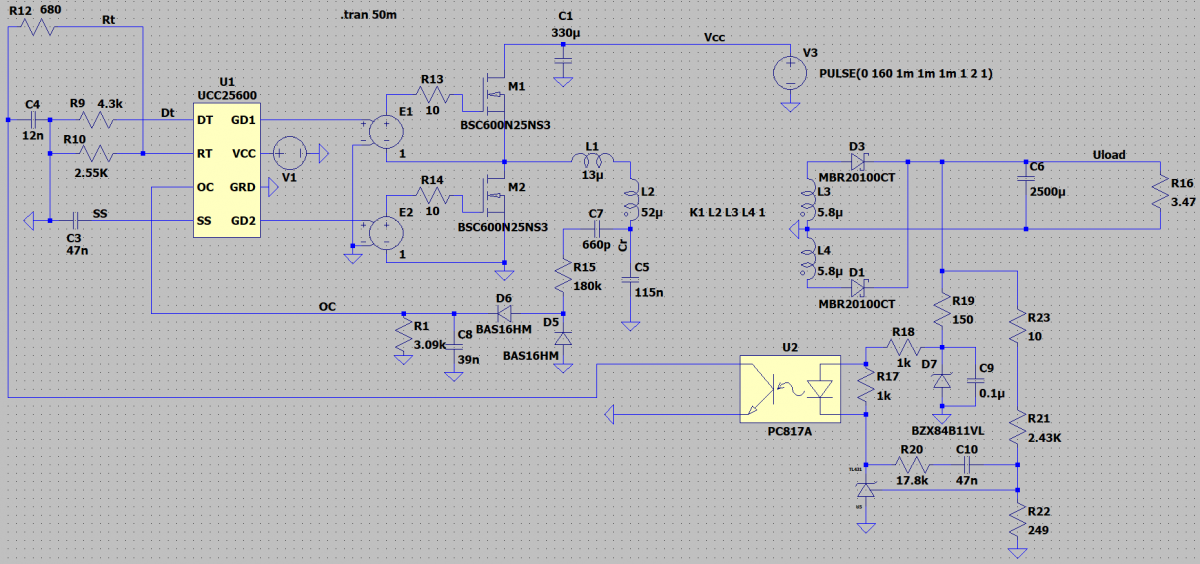Image resolution: width=1200 pixels, height=564 pixels.
Task: Click the 3.47 value of R16
Action: pos(1184,202)
